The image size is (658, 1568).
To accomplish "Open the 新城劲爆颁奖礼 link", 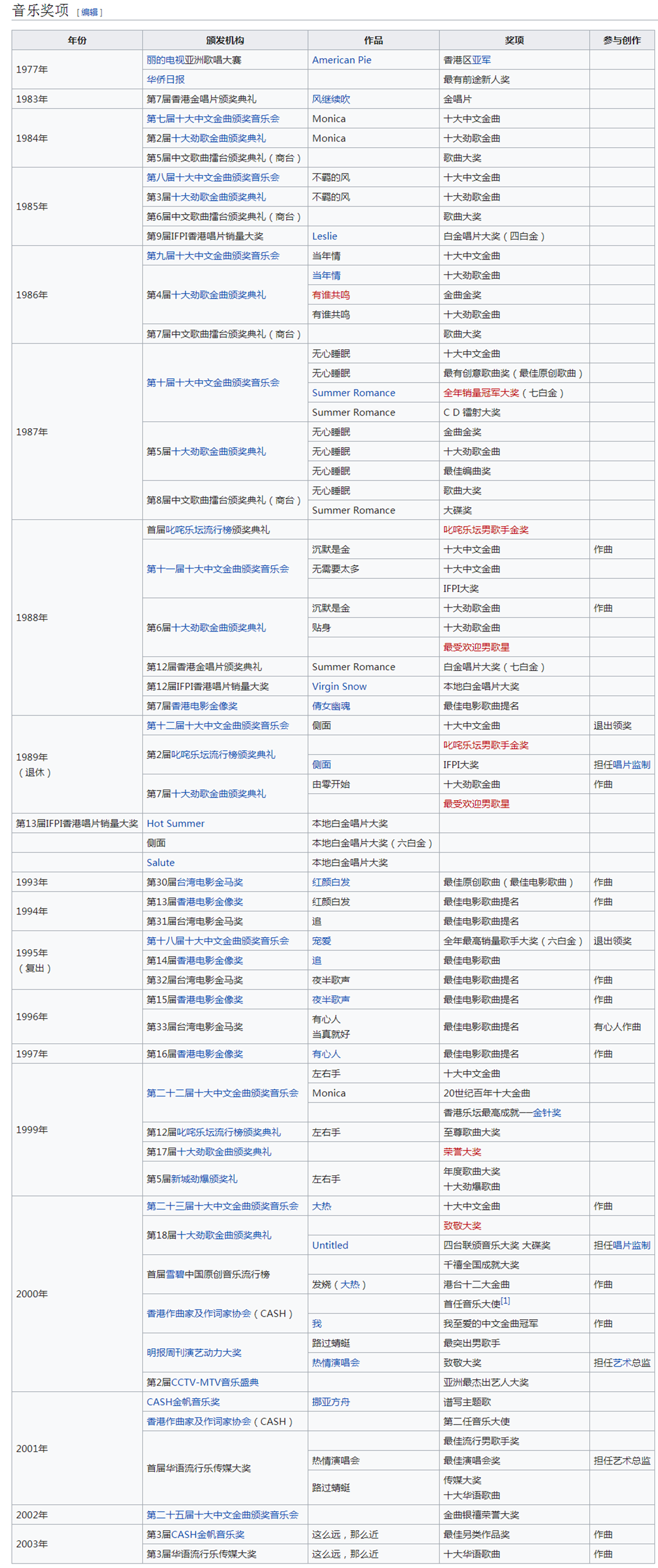I will click(205, 1179).
